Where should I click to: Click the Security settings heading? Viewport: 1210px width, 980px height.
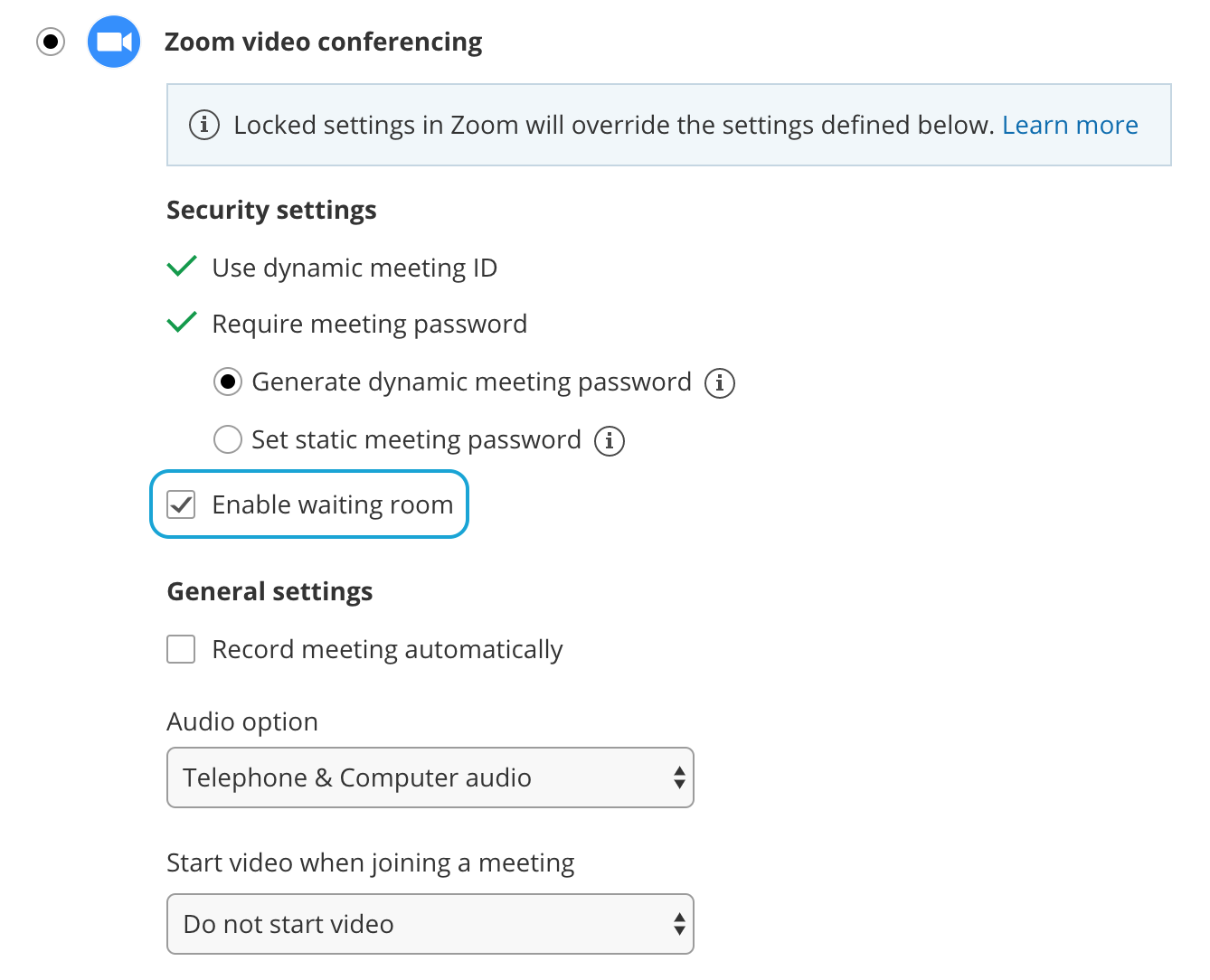point(271,210)
